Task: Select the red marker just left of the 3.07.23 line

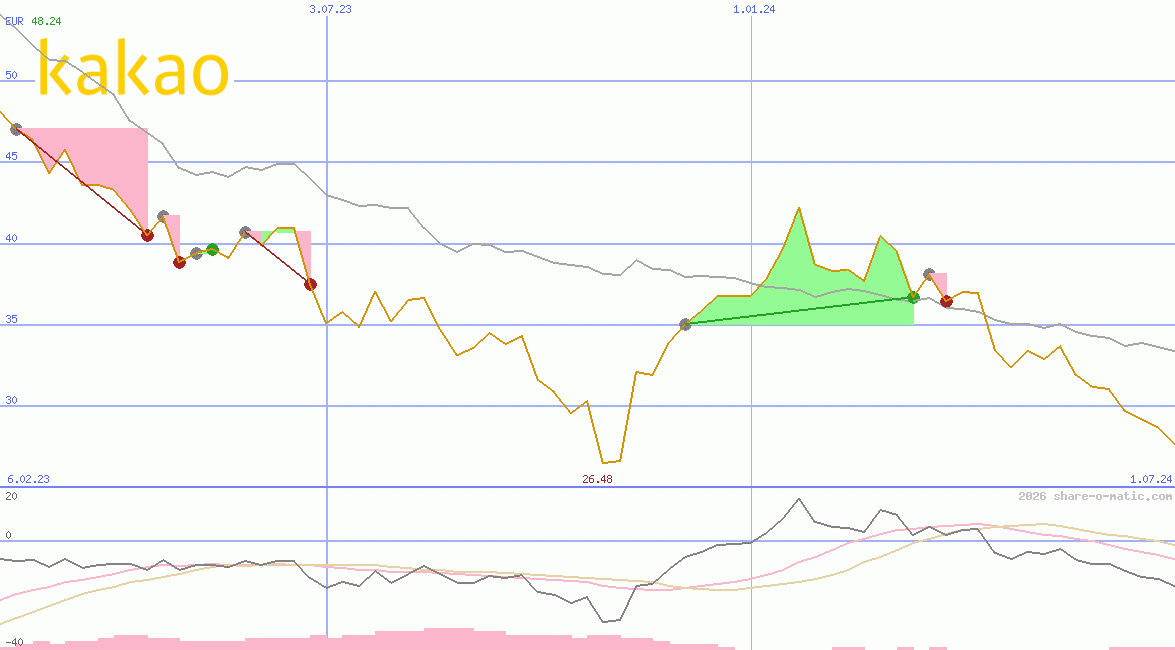Action: pos(310,284)
